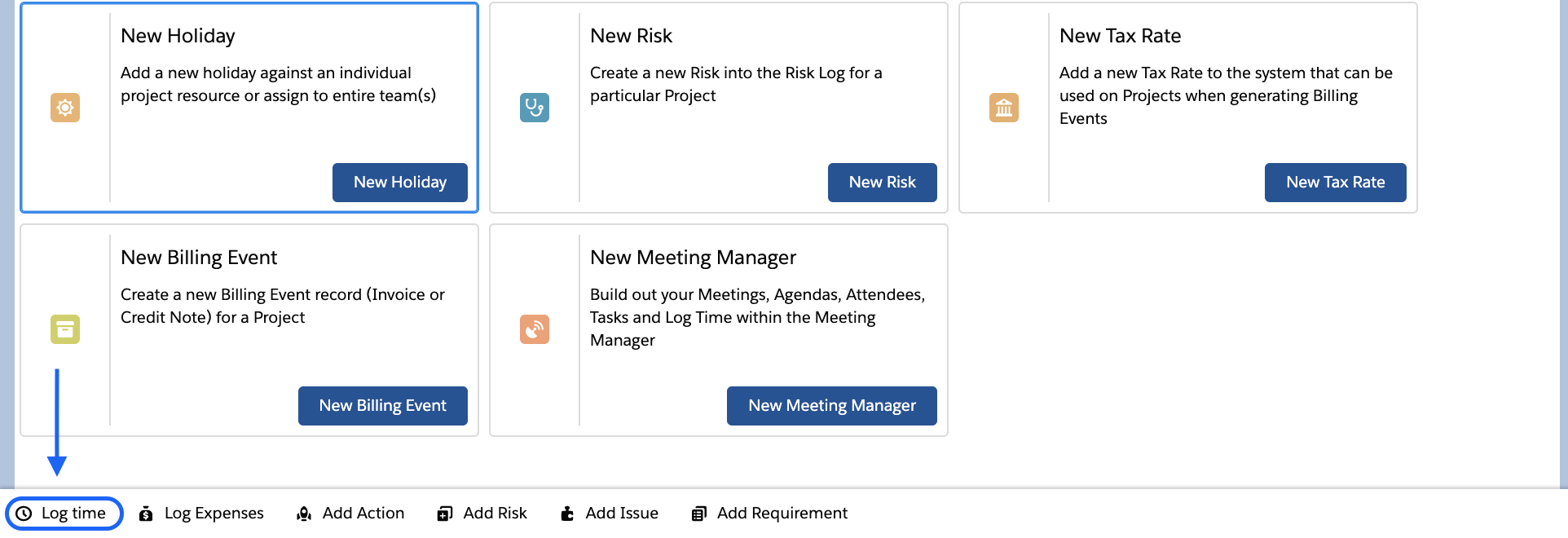Select the Log Expenses money icon
1568x538 pixels.
tap(146, 513)
